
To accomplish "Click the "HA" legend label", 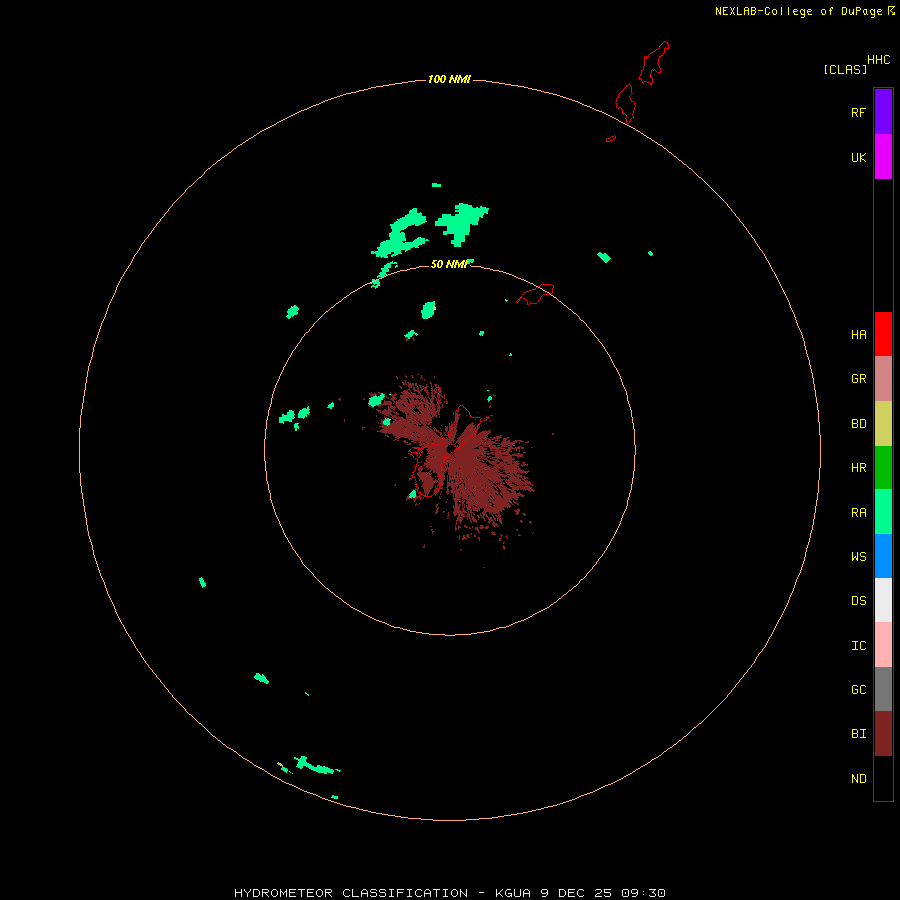I will 858,335.
